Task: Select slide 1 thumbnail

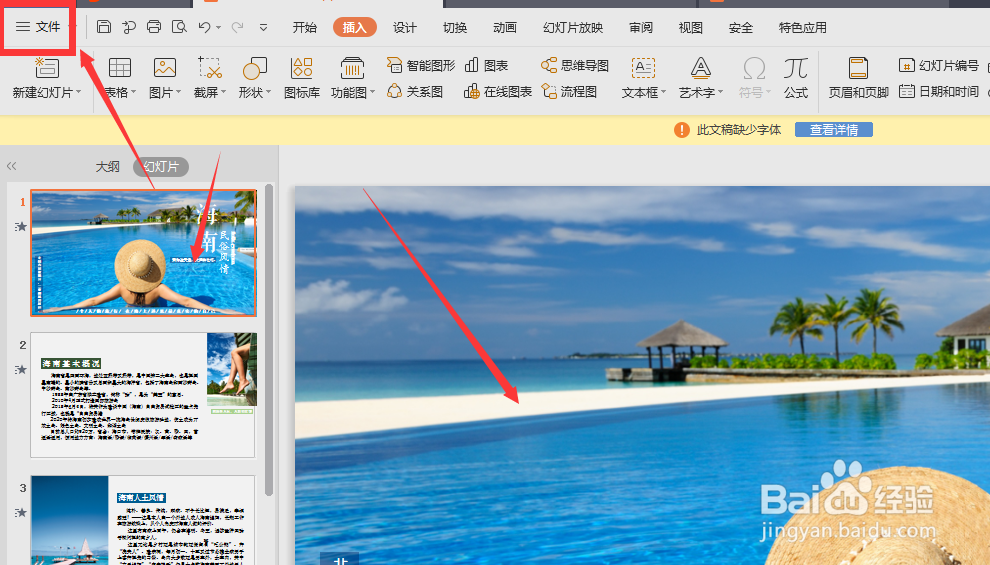Action: [143, 253]
